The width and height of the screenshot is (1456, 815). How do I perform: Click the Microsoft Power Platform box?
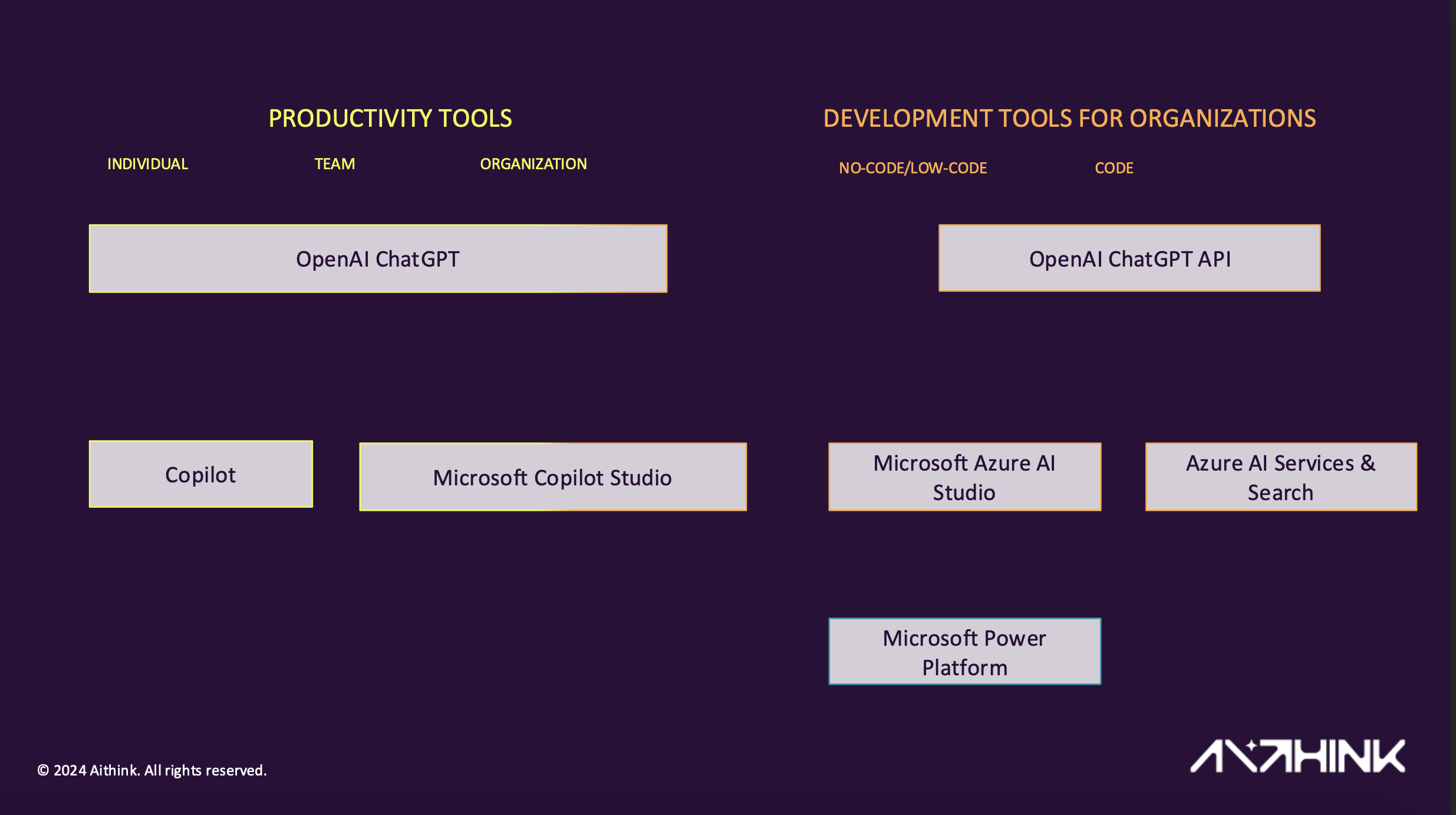(964, 652)
